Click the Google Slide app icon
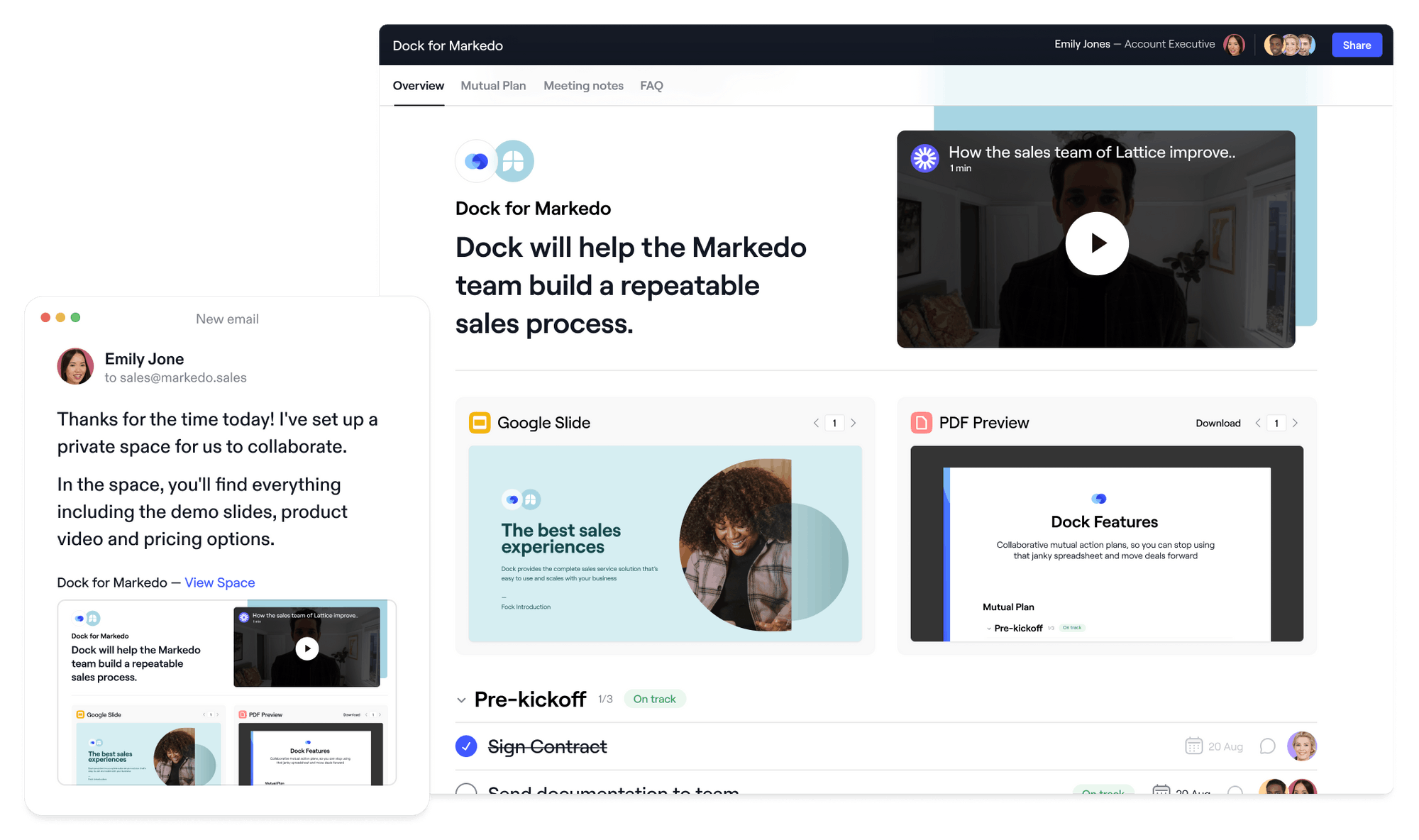Screen dimensions: 1419x840 pyautogui.click(x=480, y=422)
